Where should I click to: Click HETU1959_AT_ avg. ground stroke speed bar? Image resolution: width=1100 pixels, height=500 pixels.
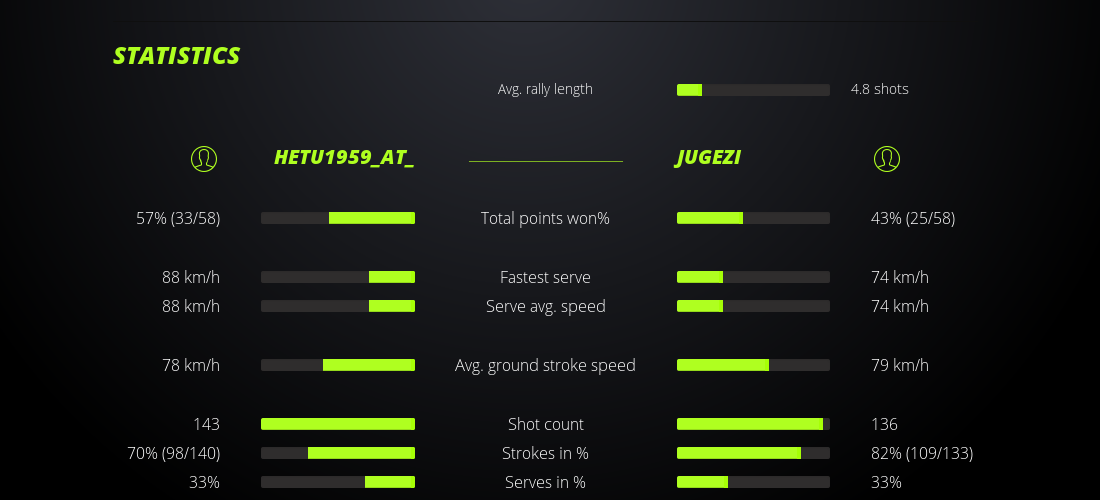click(x=338, y=365)
